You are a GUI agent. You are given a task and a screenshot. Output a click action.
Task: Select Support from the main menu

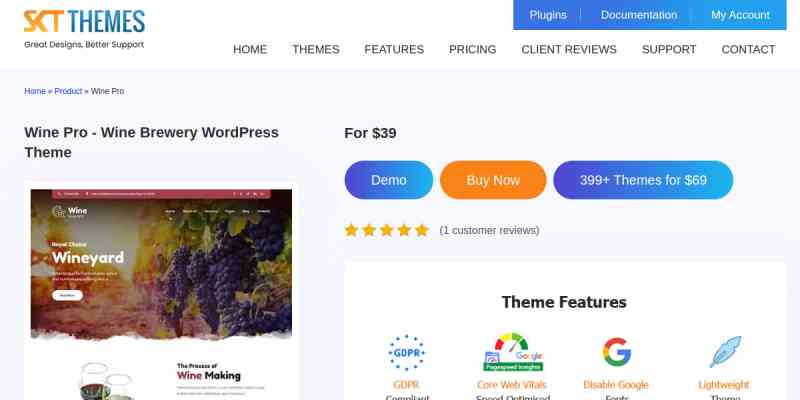(x=669, y=49)
